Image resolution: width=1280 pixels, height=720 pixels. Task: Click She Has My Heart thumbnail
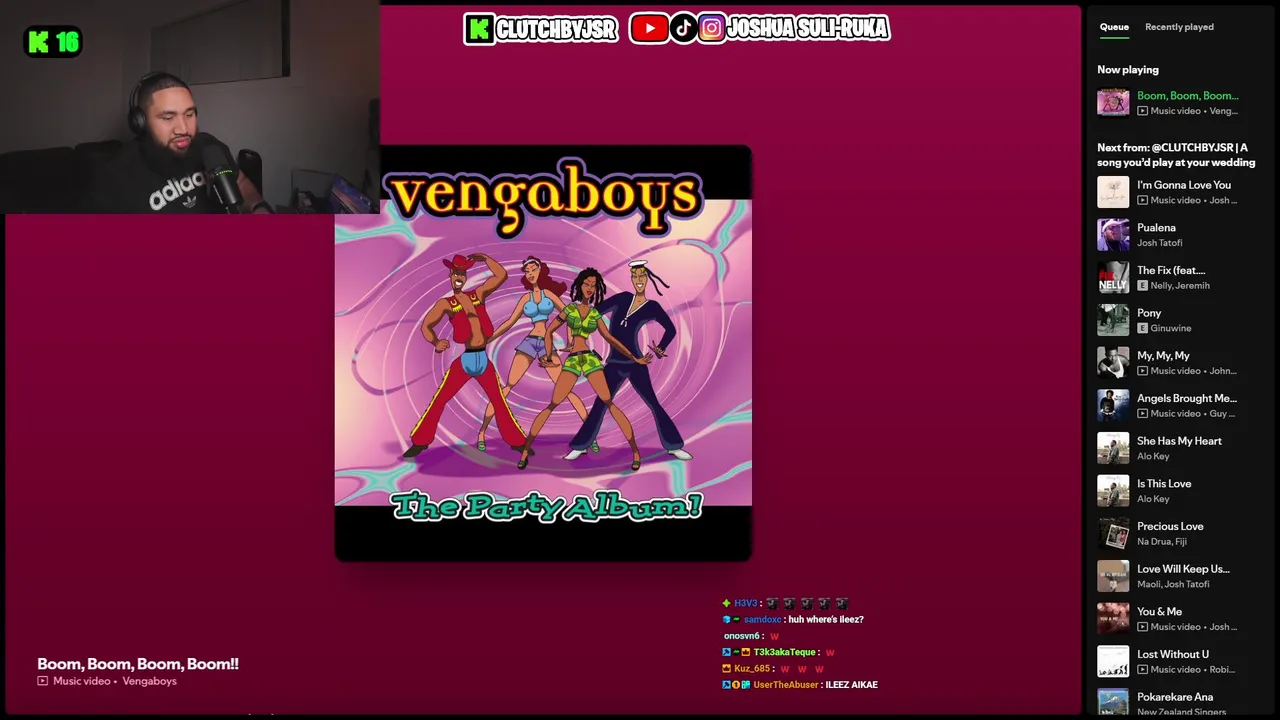click(1113, 448)
